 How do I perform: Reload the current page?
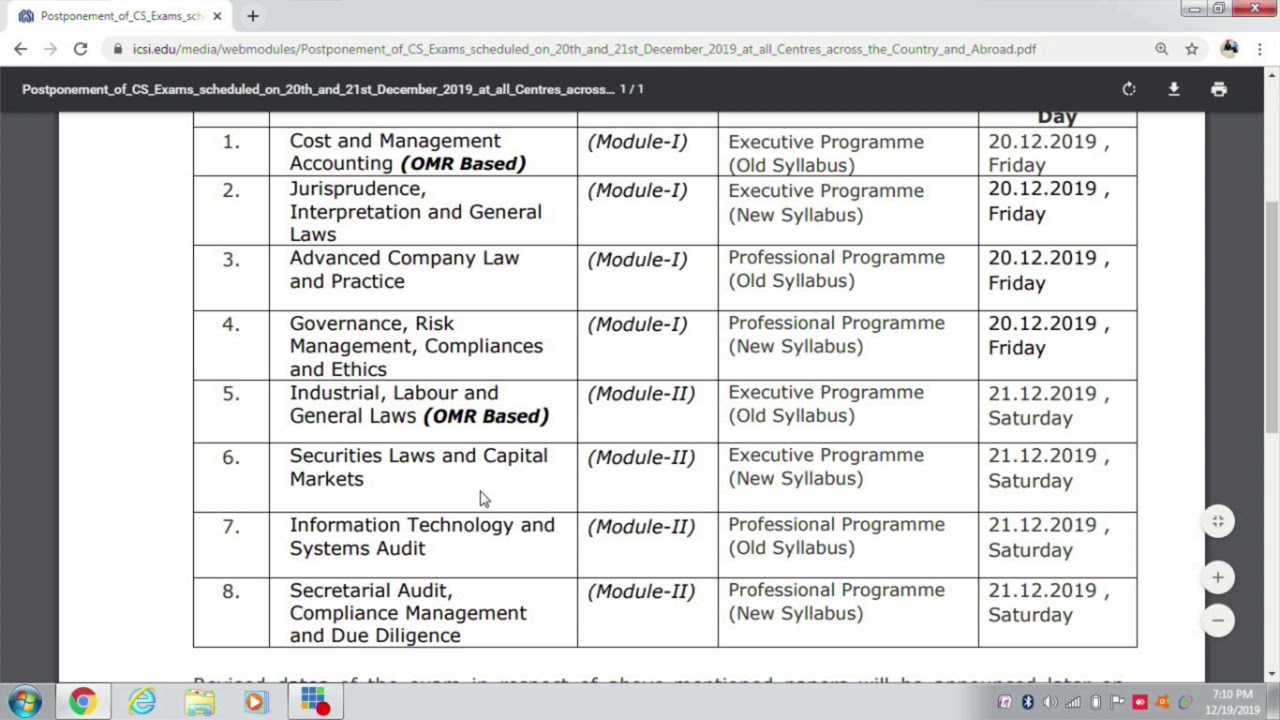pos(80,48)
